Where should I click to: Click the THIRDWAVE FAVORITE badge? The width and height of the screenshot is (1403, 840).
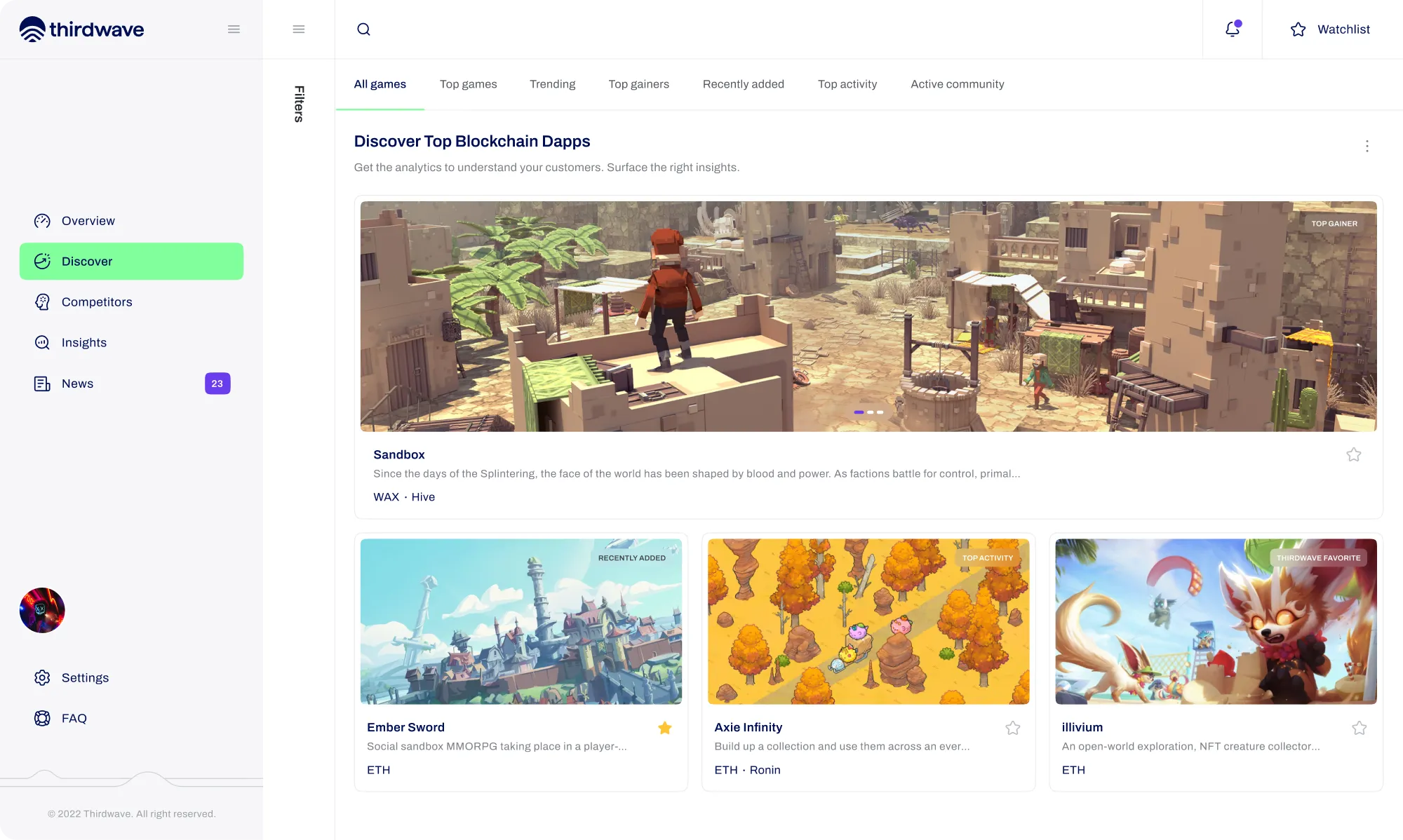click(1318, 558)
